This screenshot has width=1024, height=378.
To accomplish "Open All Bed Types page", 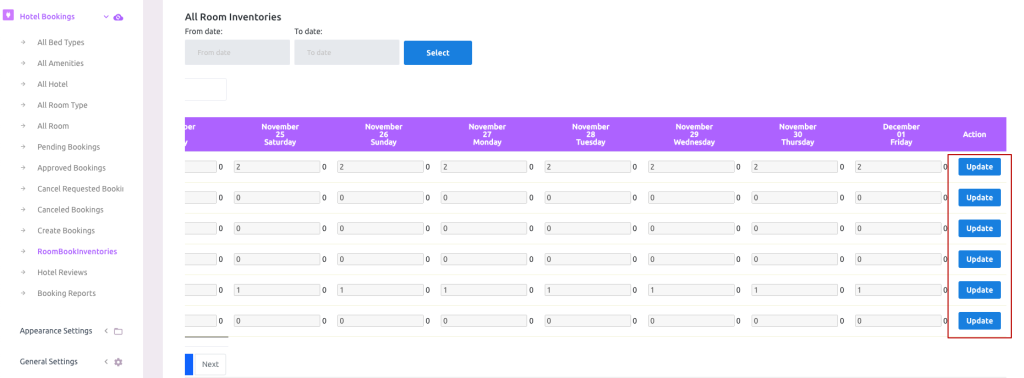I will (x=61, y=42).
